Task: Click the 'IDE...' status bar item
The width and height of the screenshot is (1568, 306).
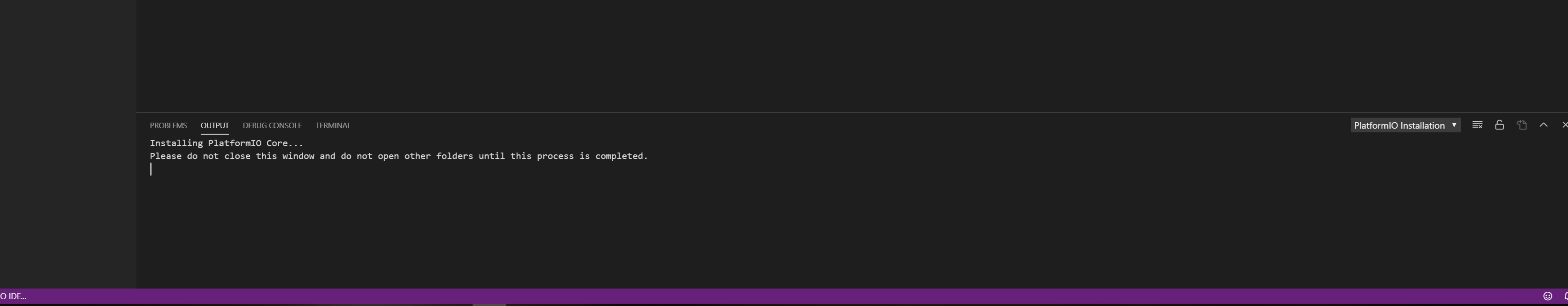Action: (x=13, y=296)
